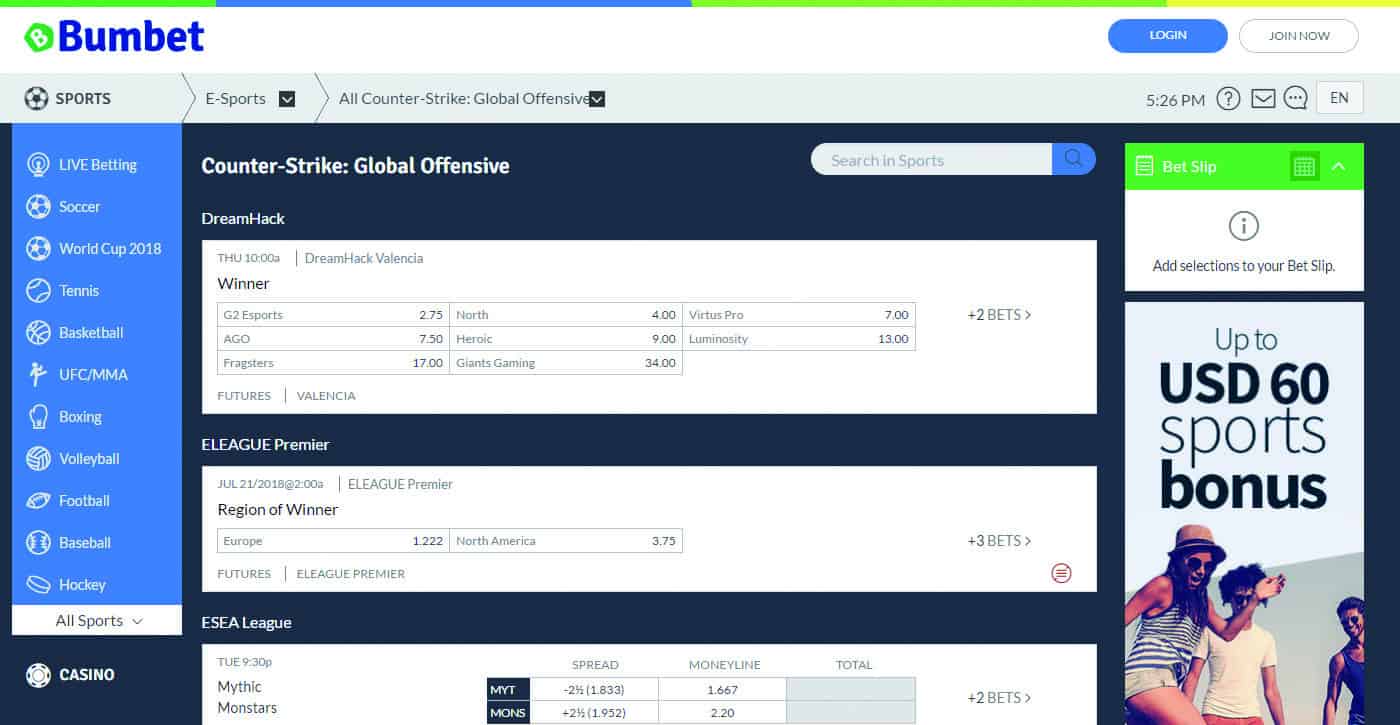1400x725 pixels.
Task: Bet on Giants Gaming at 34.00
Action: coord(566,363)
